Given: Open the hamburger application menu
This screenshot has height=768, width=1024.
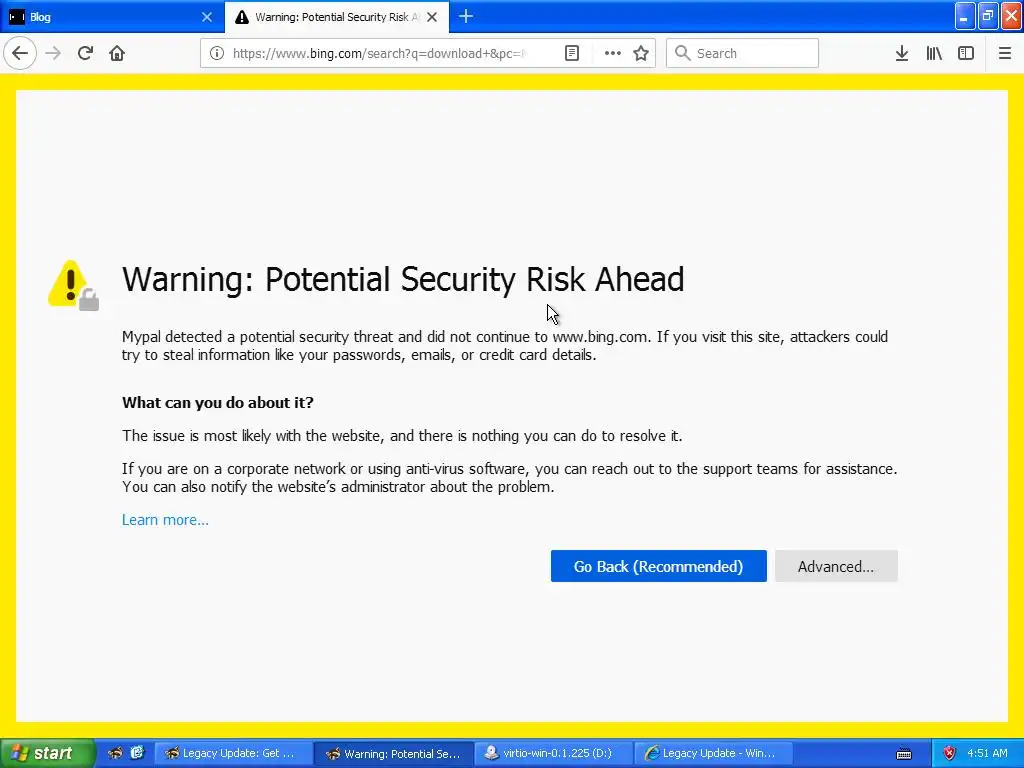Looking at the screenshot, I should tap(1004, 54).
